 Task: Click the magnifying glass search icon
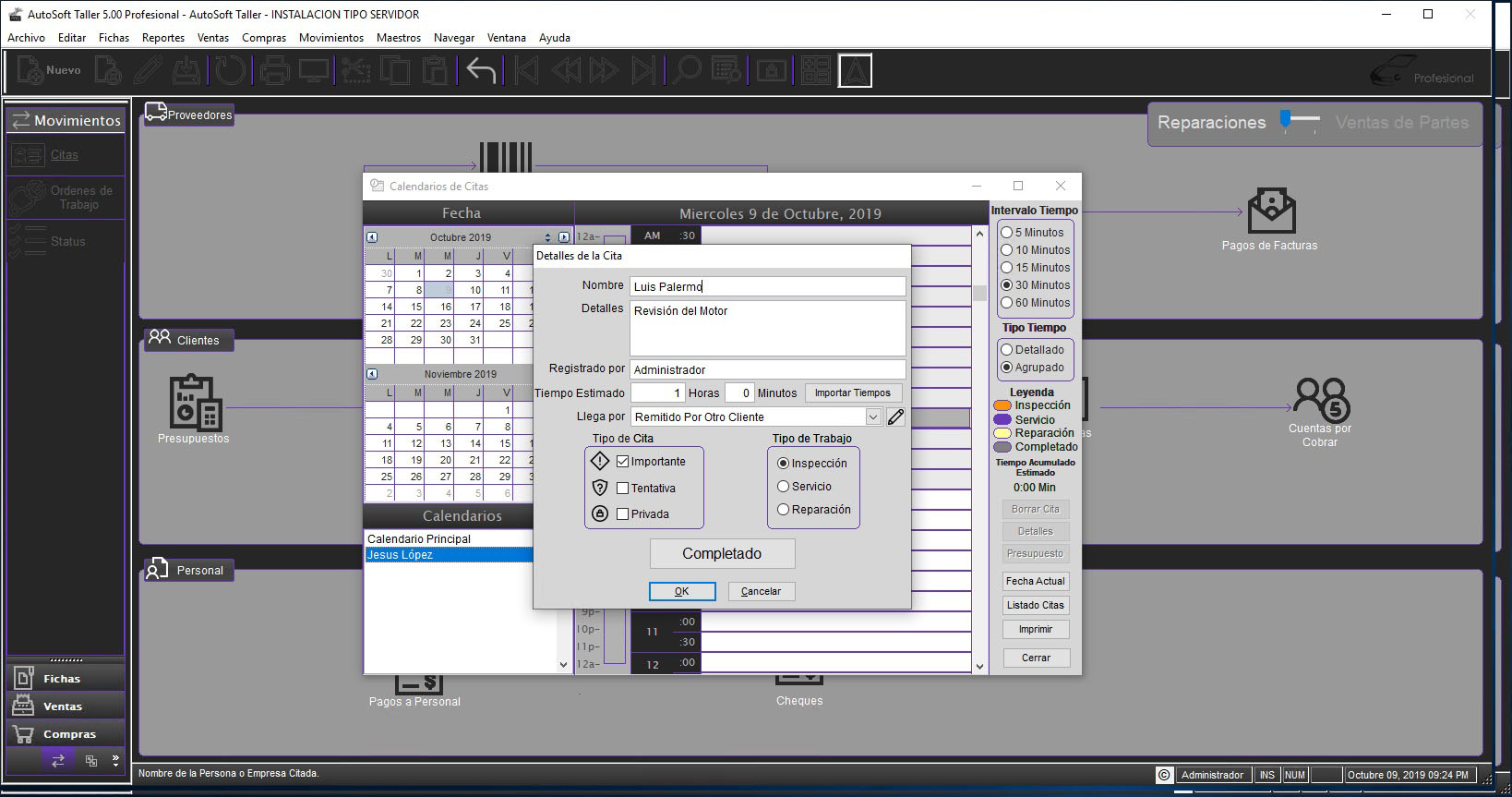(x=686, y=70)
